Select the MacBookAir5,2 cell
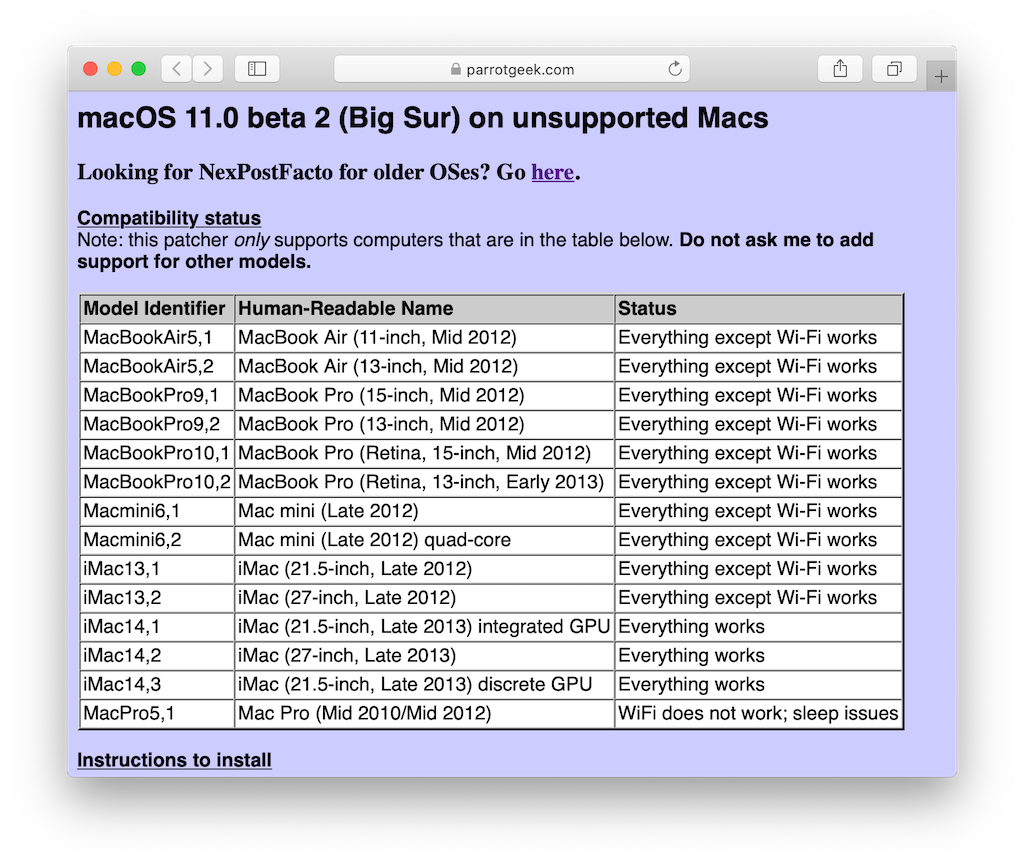This screenshot has height=866, width=1024. tap(157, 366)
